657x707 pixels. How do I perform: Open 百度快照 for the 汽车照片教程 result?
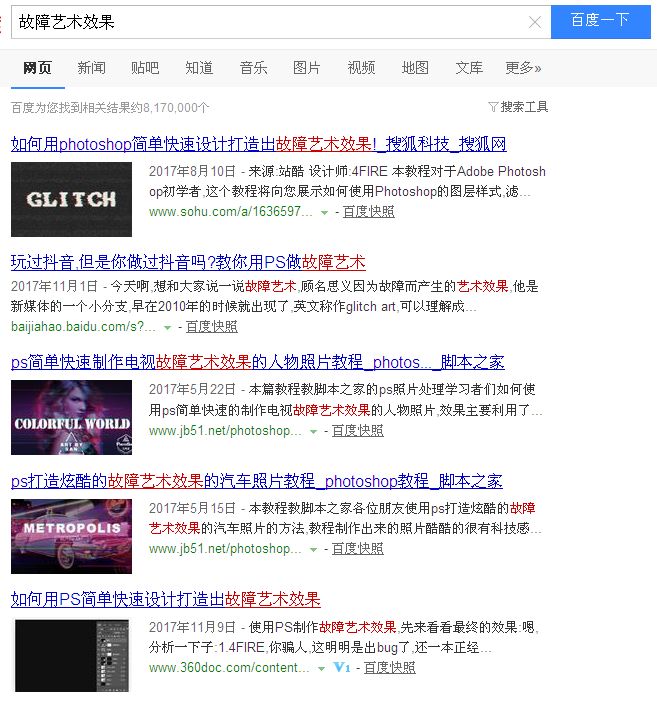tap(358, 549)
